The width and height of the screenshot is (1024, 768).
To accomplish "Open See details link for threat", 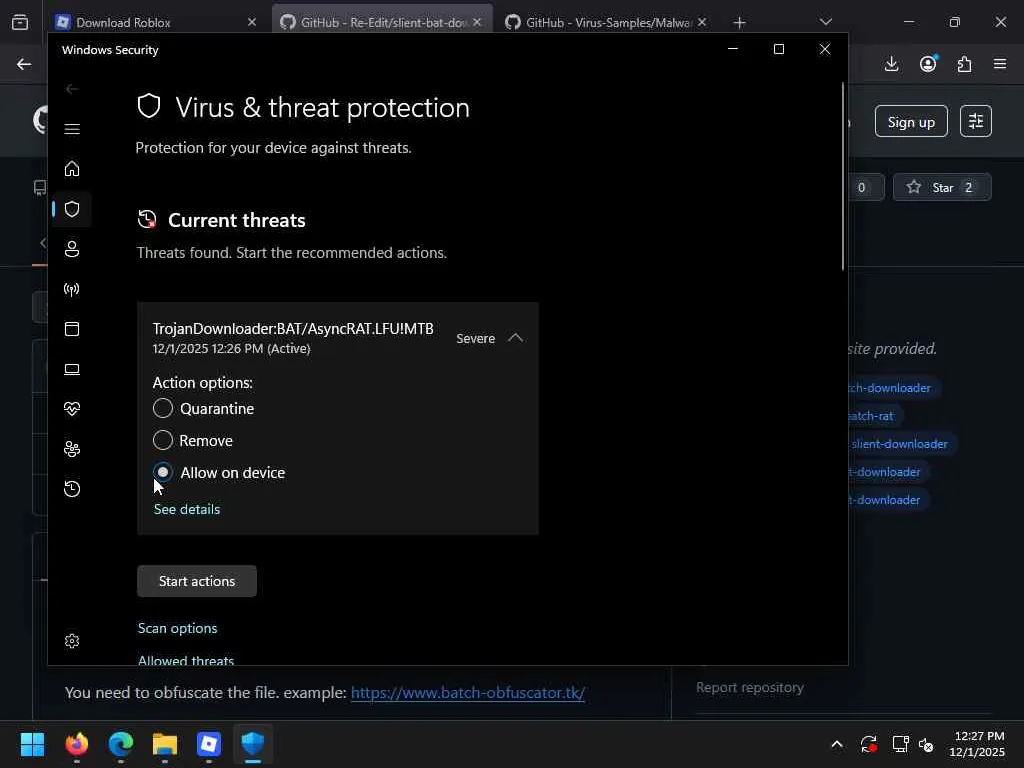I will (x=187, y=509).
